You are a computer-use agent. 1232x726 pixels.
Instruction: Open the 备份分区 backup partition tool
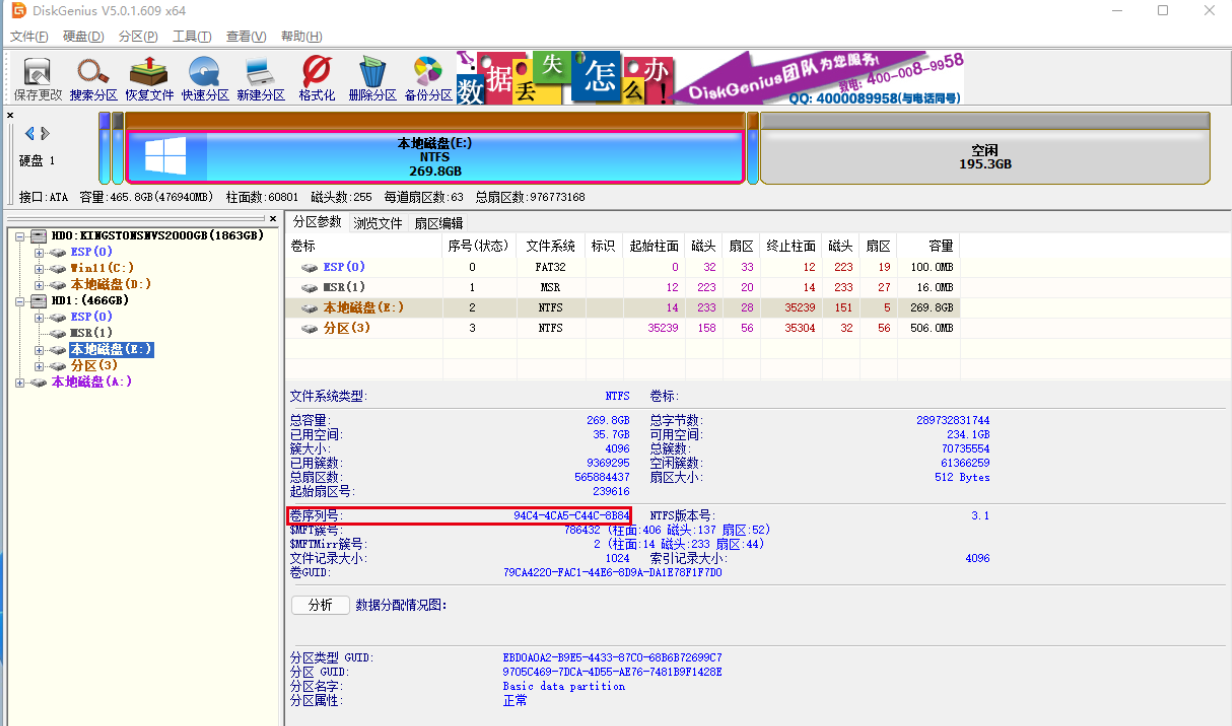(428, 79)
